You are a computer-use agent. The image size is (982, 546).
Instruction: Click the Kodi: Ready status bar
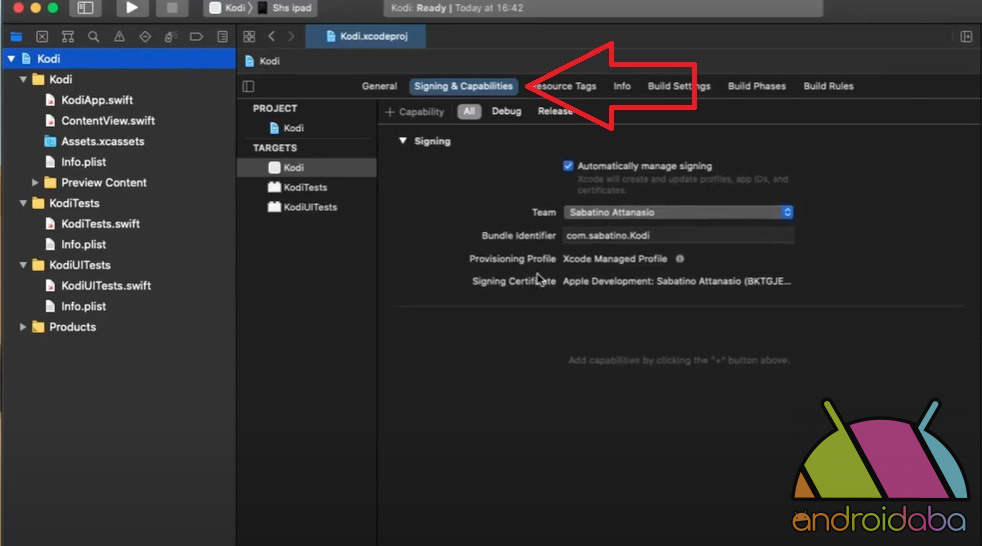point(603,8)
